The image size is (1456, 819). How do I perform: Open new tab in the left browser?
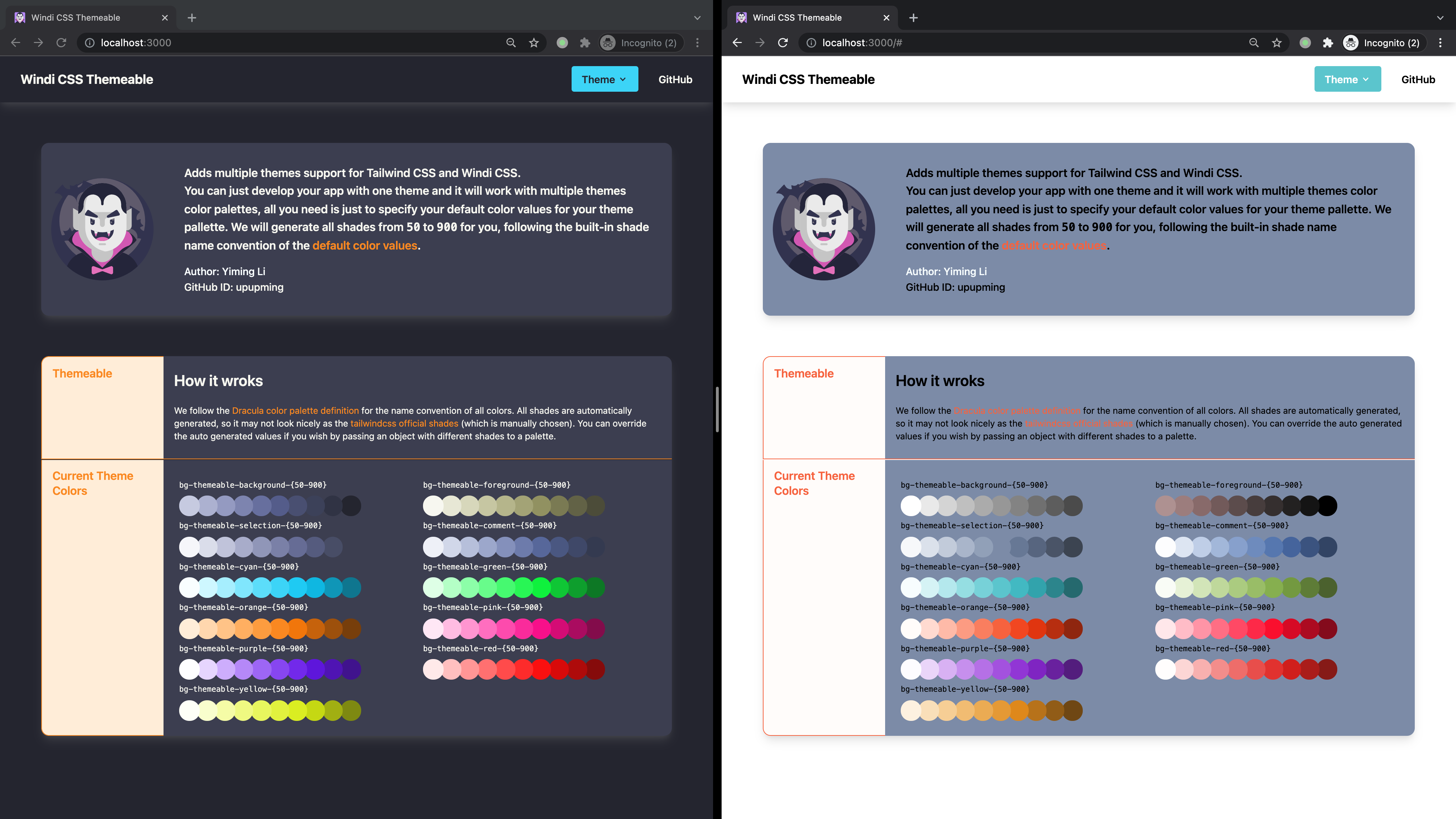pyautogui.click(x=192, y=17)
